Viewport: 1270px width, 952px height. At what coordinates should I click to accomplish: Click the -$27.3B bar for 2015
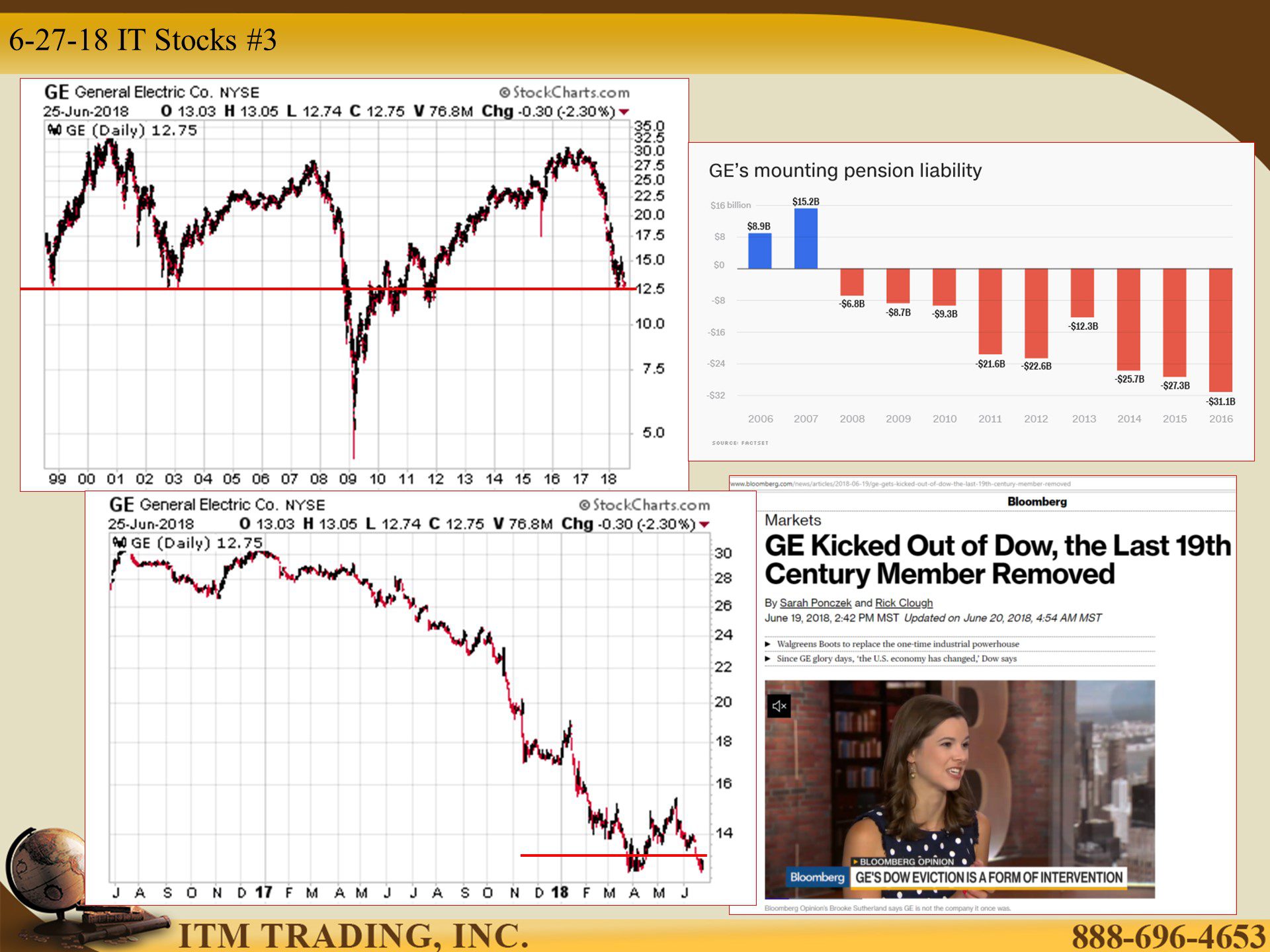click(x=1174, y=323)
